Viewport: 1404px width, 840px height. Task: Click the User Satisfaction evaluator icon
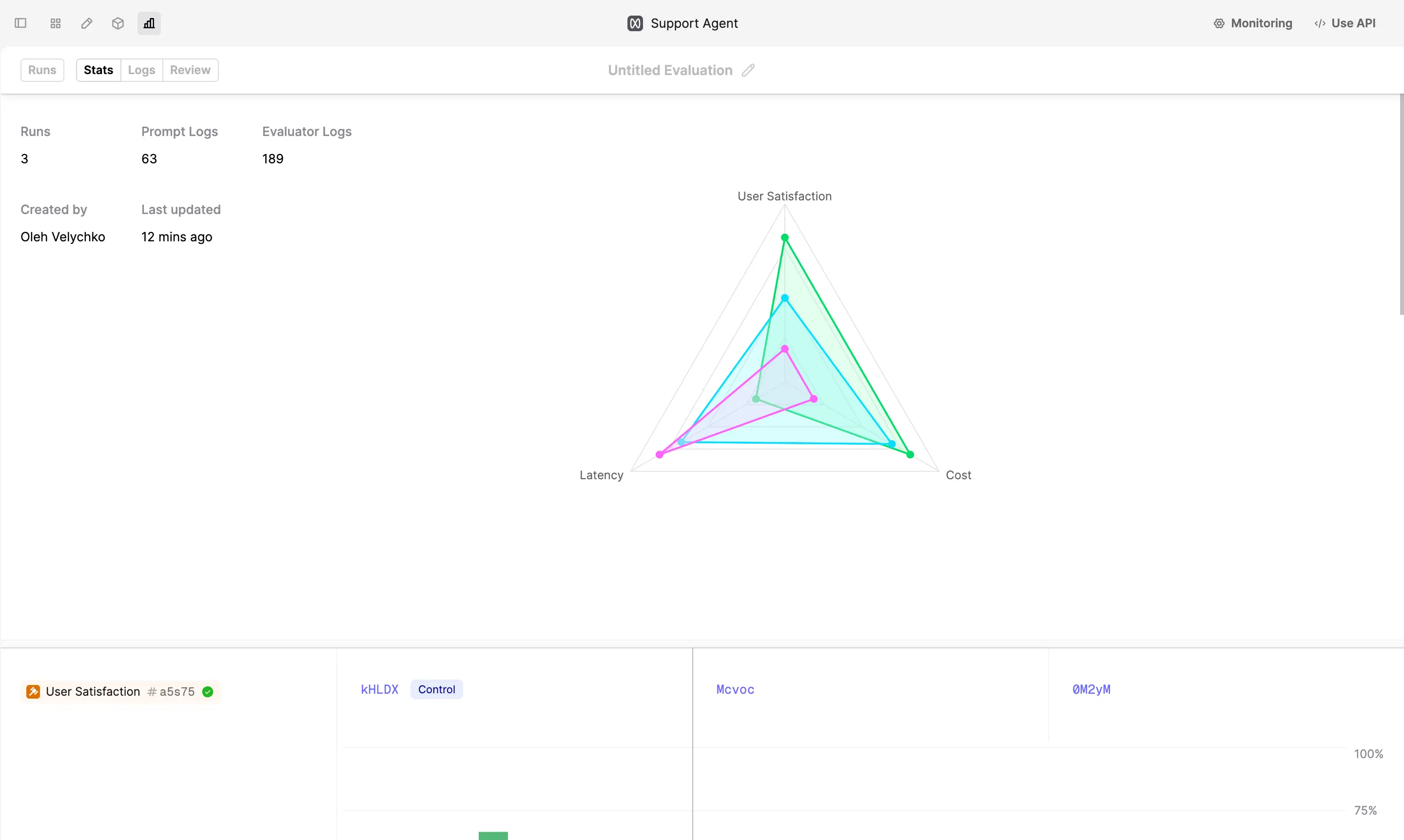pos(33,691)
